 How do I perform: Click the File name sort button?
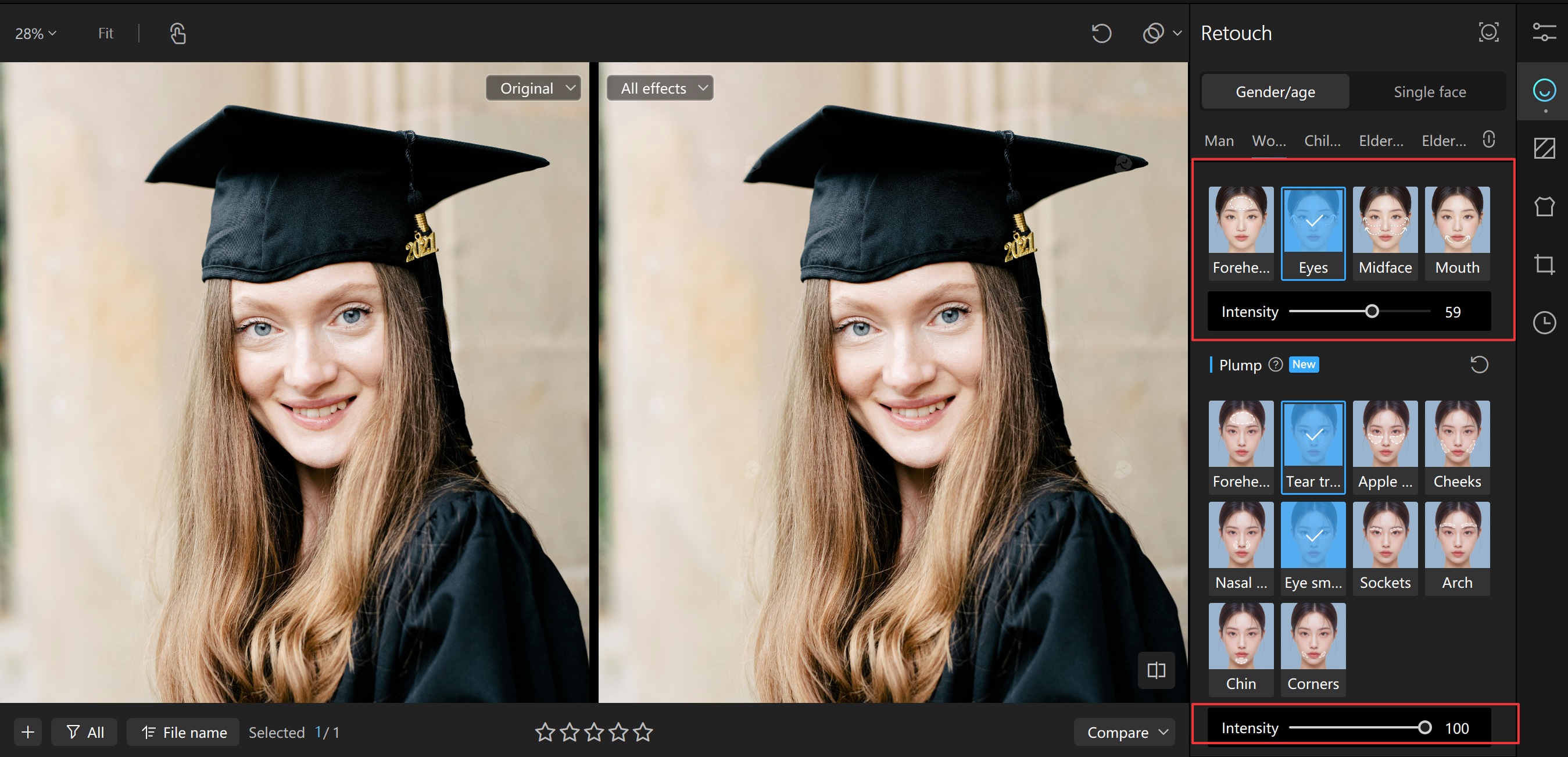[x=183, y=732]
